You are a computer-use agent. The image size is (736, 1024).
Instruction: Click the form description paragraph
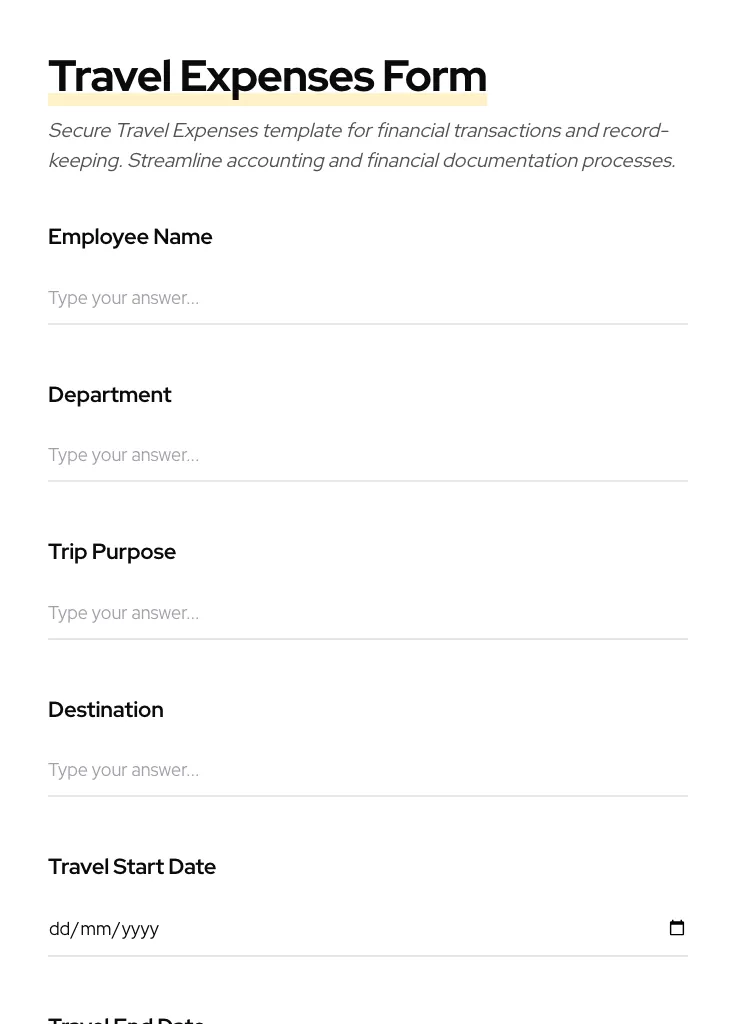[x=361, y=144]
